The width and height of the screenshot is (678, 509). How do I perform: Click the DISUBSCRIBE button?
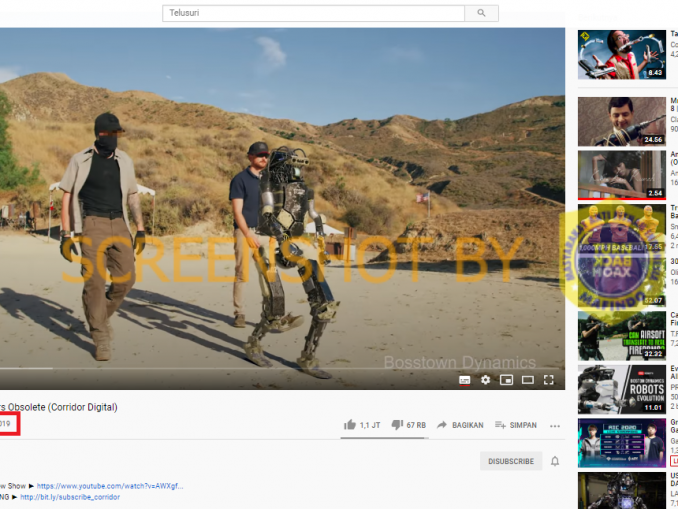pyautogui.click(x=511, y=461)
